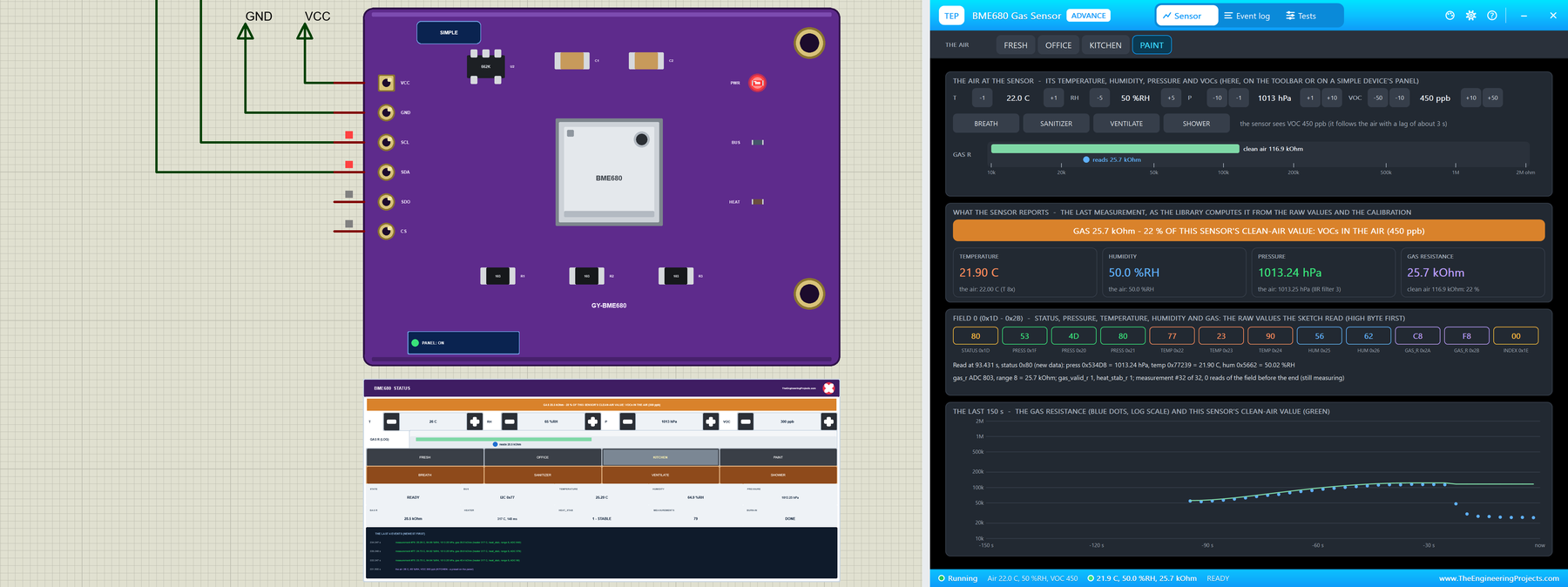Open the theme palette icon in the header
This screenshot has height=587, width=1568.
coord(1450,16)
